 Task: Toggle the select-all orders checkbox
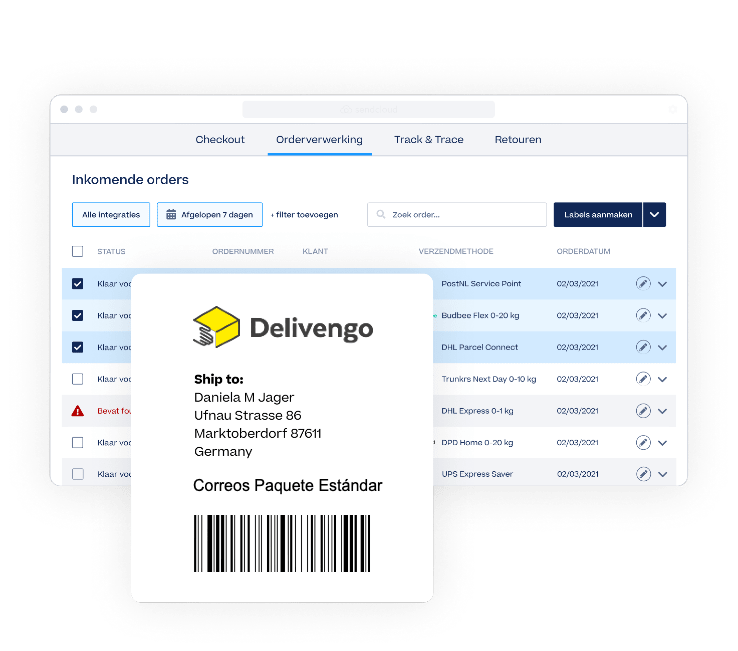[x=78, y=251]
